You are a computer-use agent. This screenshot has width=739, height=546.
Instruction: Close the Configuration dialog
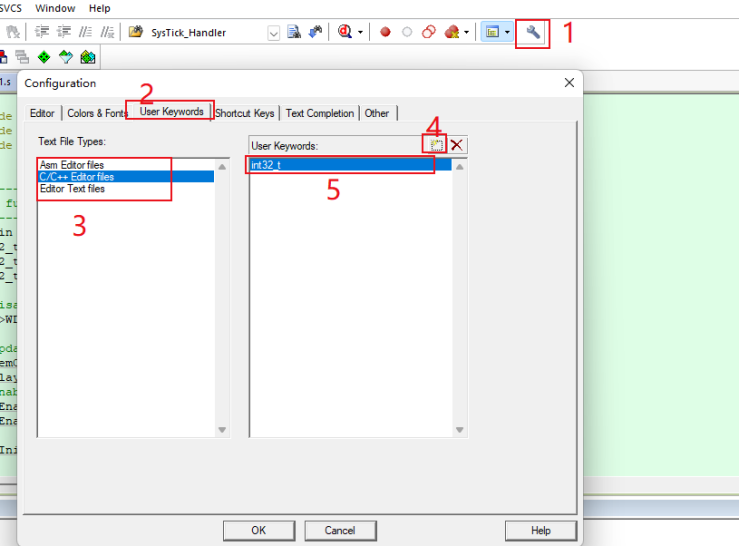click(x=569, y=83)
